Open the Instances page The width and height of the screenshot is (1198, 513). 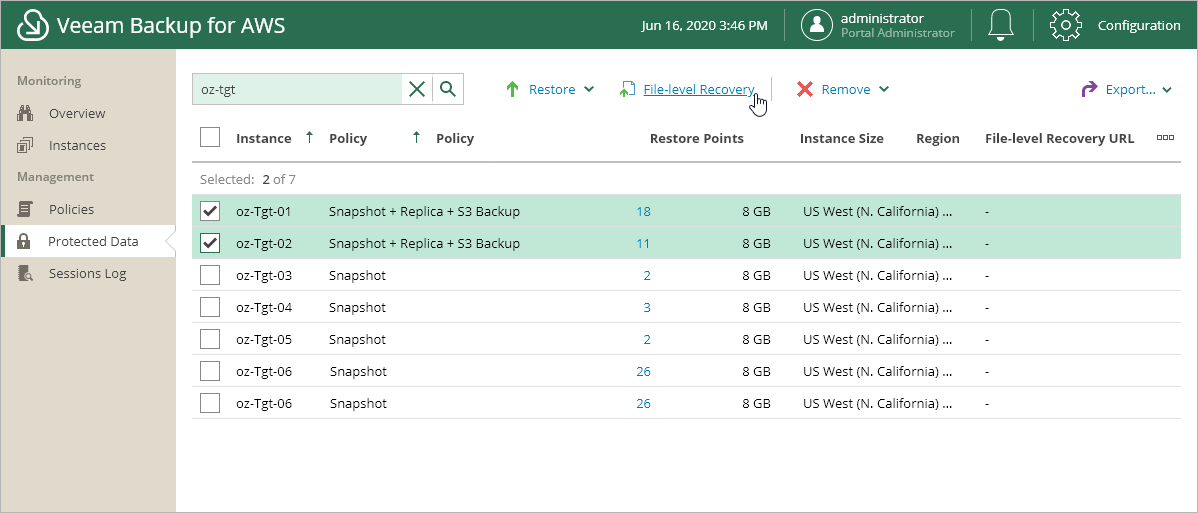point(77,145)
